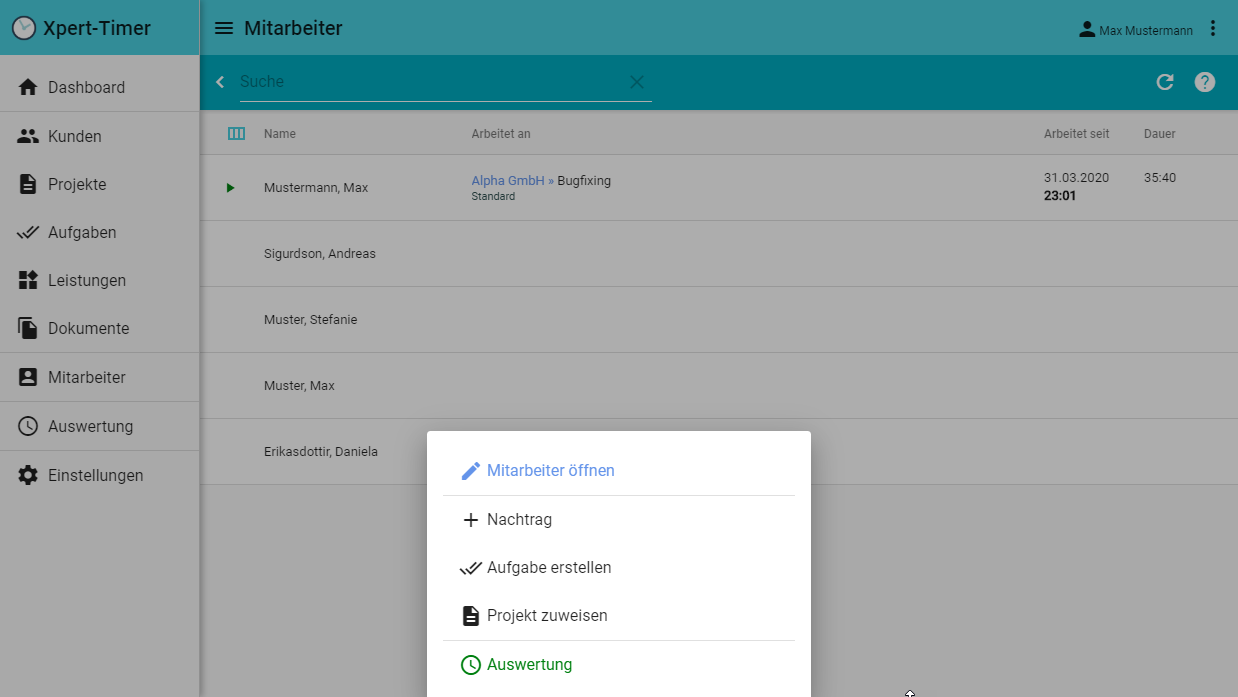Clear the search field with X icon
This screenshot has height=697, width=1238.
[x=637, y=82]
